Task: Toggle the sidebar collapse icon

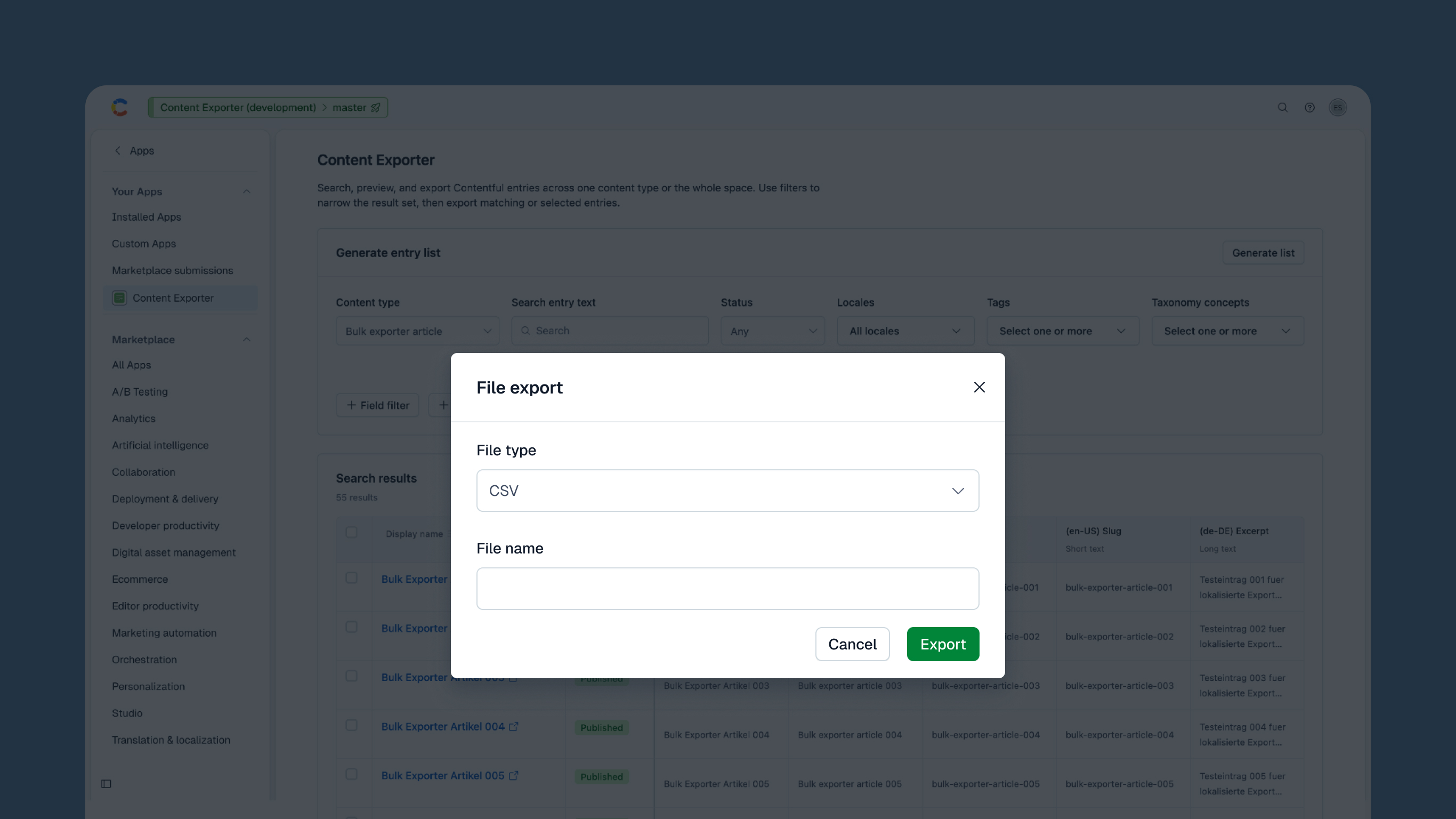Action: tap(106, 783)
